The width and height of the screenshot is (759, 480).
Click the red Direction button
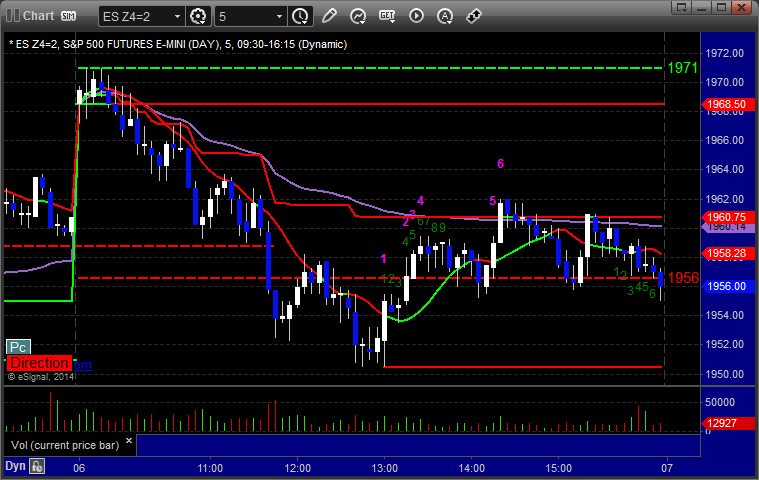tap(39, 363)
